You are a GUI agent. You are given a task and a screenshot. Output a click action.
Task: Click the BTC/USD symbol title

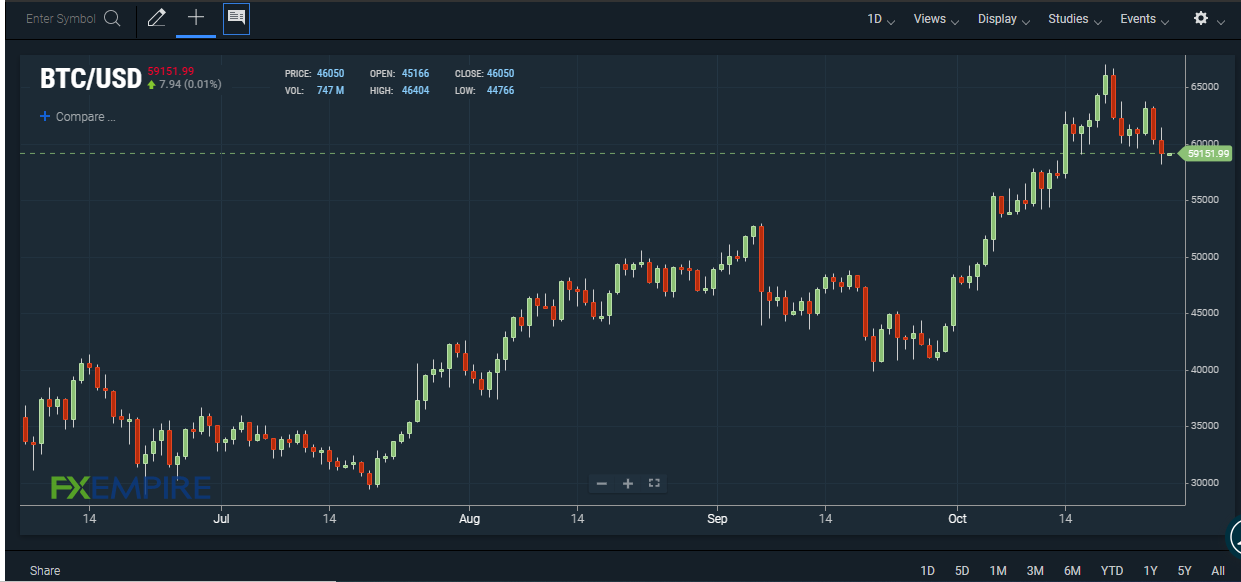[90, 78]
